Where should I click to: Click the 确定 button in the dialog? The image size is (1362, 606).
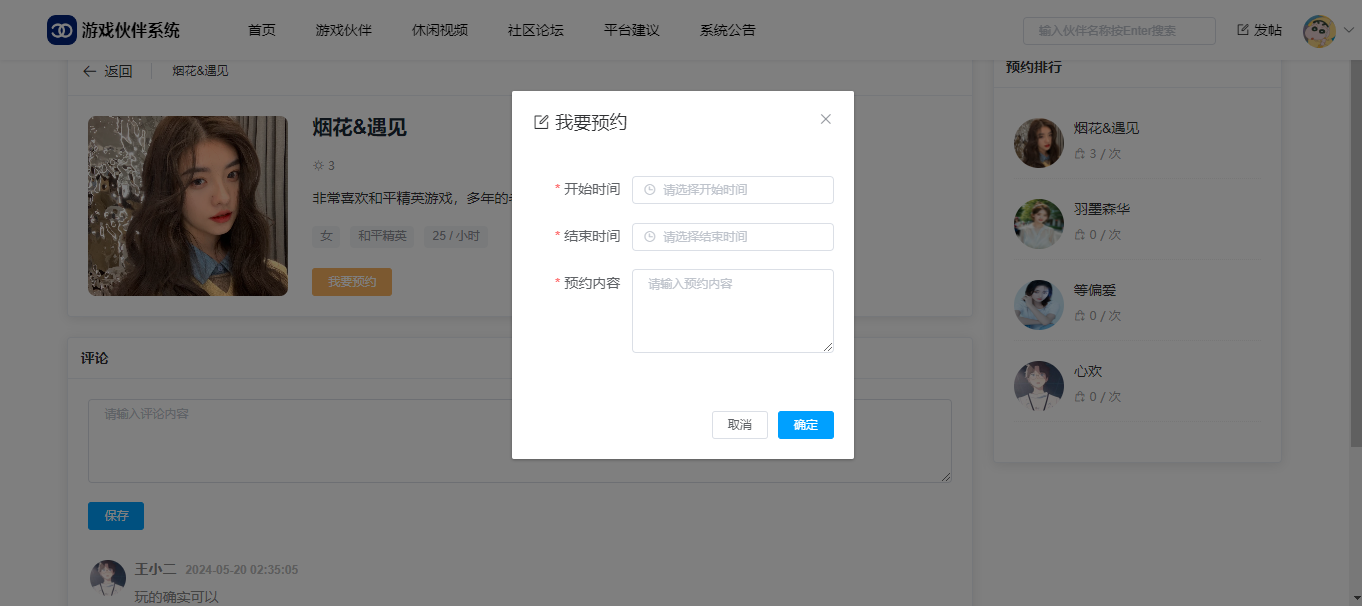click(806, 425)
